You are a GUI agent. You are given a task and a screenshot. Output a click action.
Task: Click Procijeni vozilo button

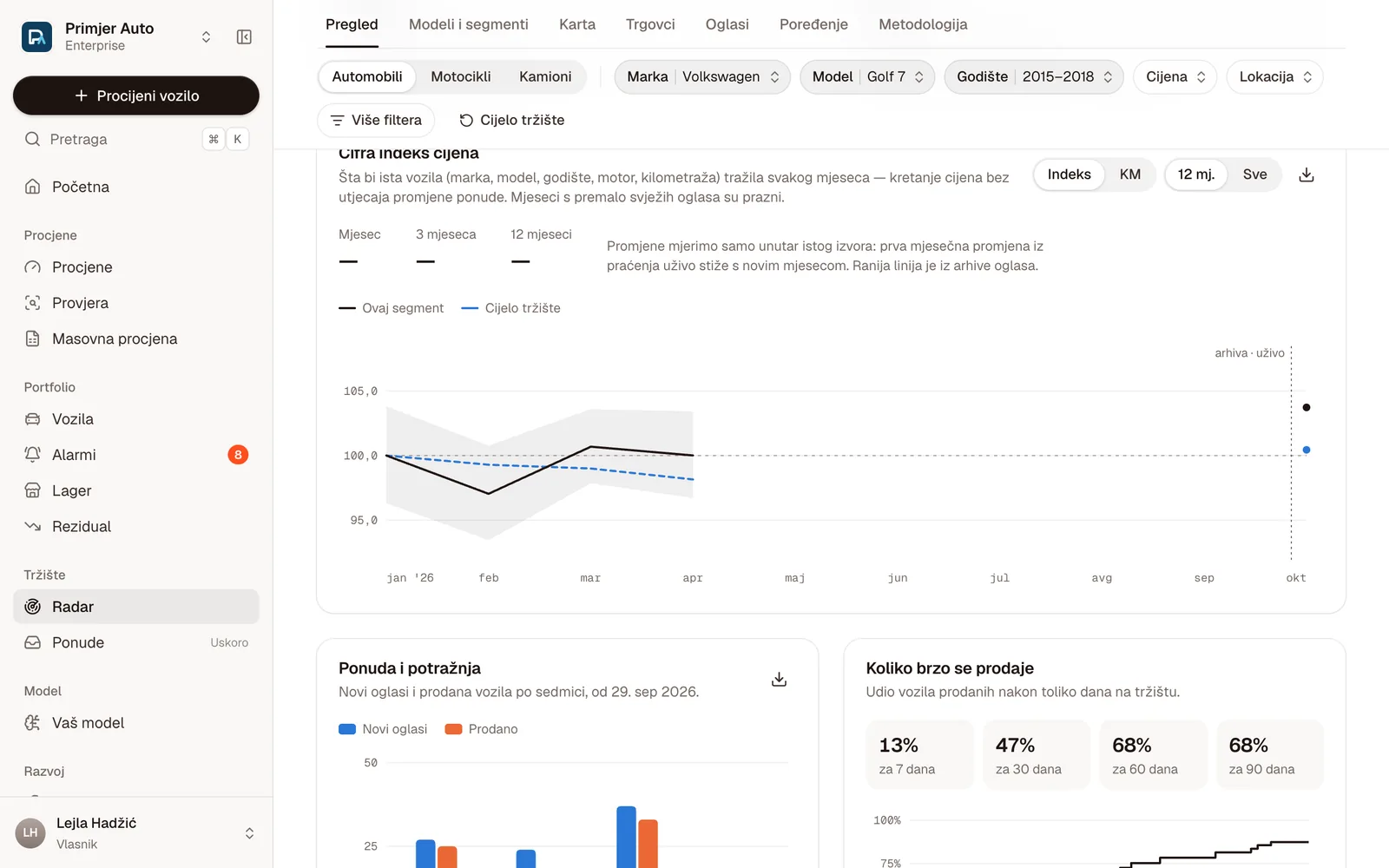pyautogui.click(x=136, y=95)
